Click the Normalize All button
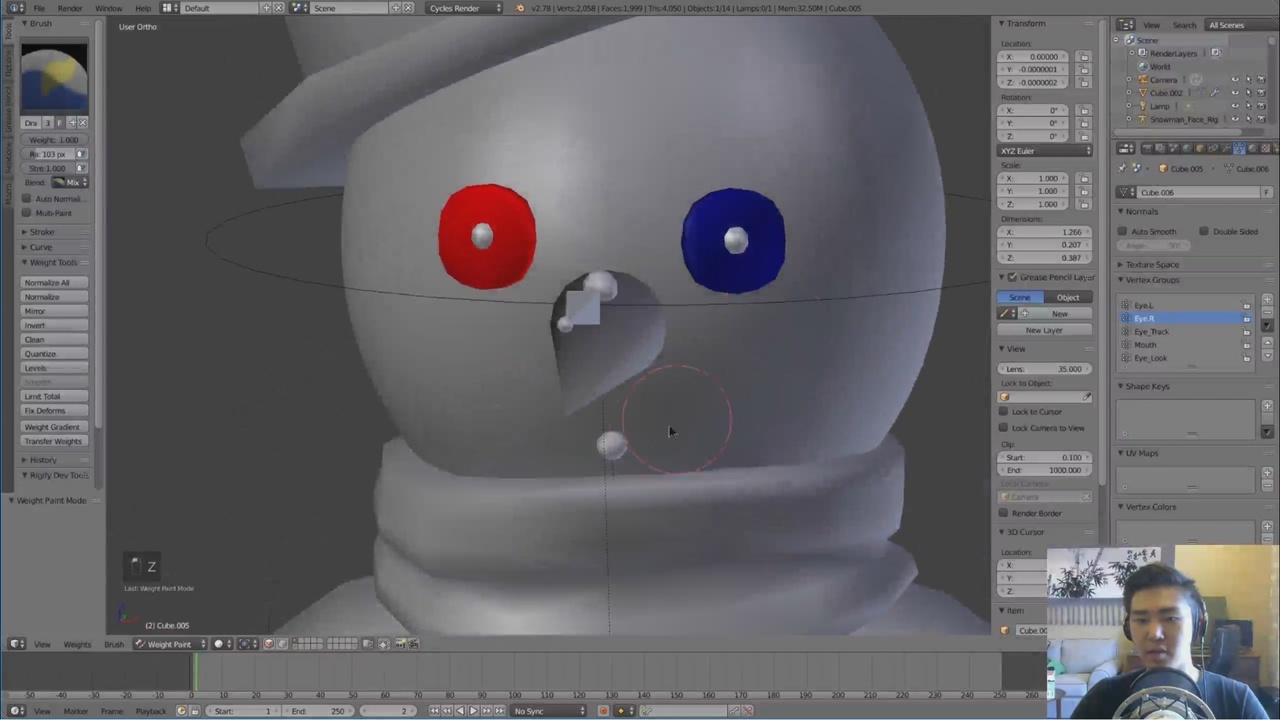Screen dimensions: 1280x720 (x=54, y=283)
